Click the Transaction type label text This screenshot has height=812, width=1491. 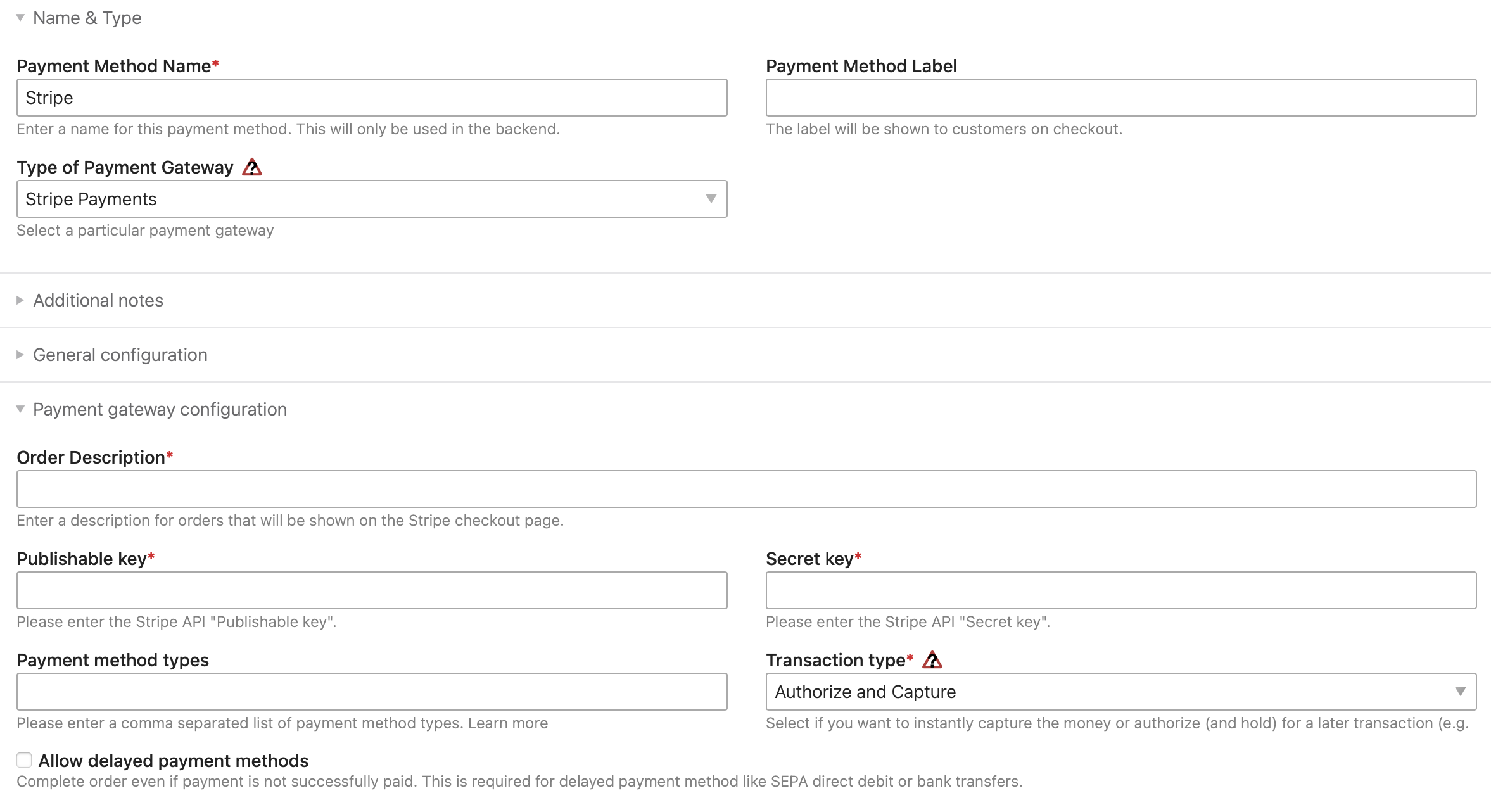pos(835,660)
